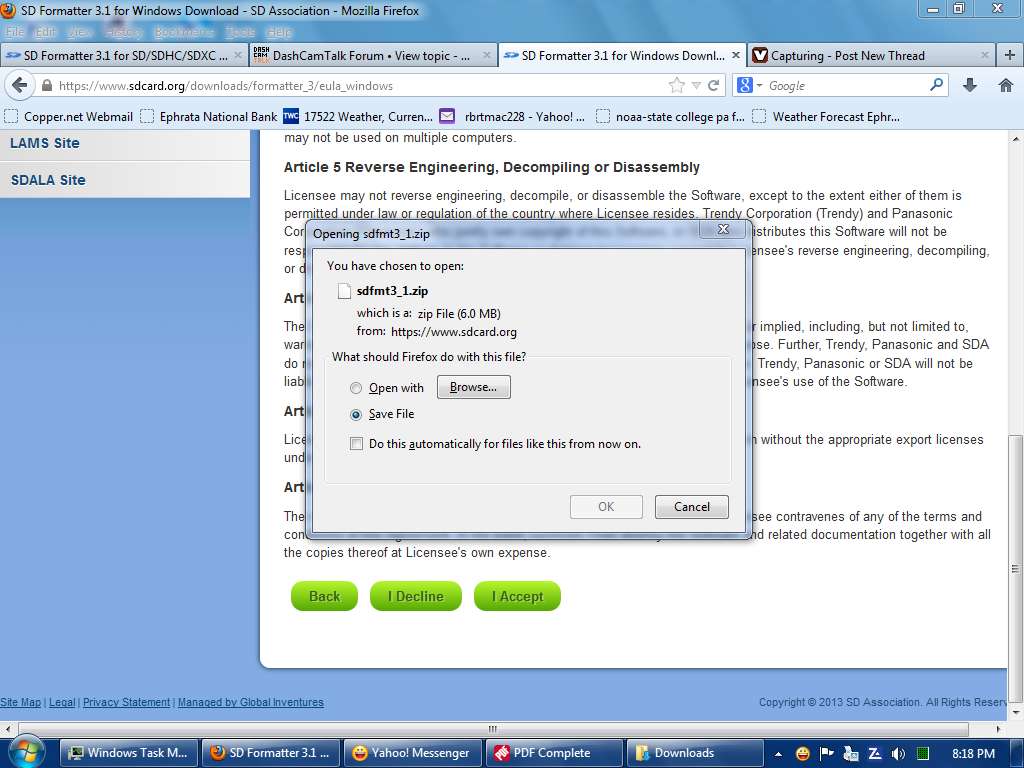Image resolution: width=1024 pixels, height=768 pixels.
Task: Open PDF Complete from taskbar
Action: point(554,753)
